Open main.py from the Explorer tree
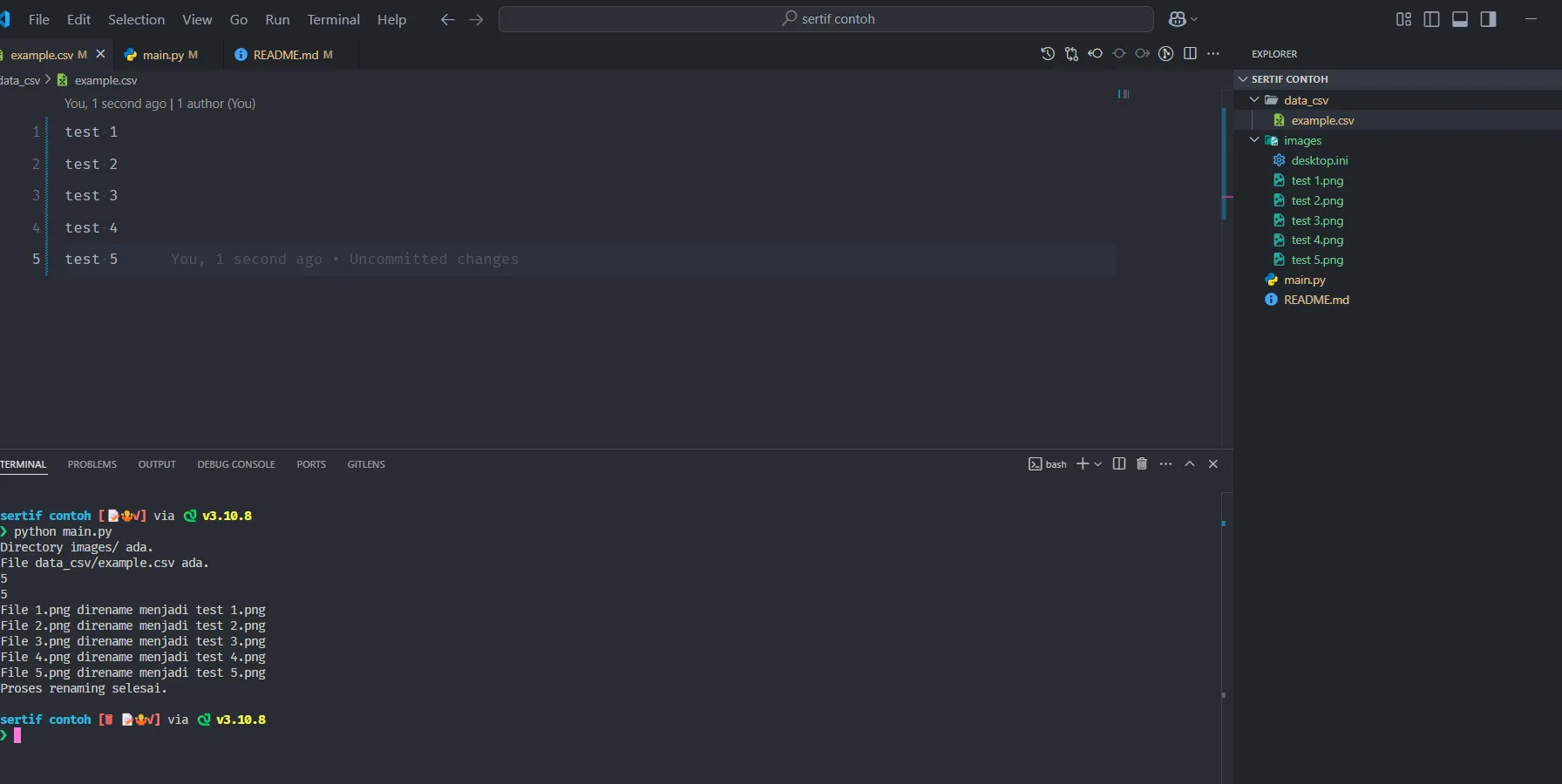Viewport: 1562px width, 784px height. coord(1304,280)
